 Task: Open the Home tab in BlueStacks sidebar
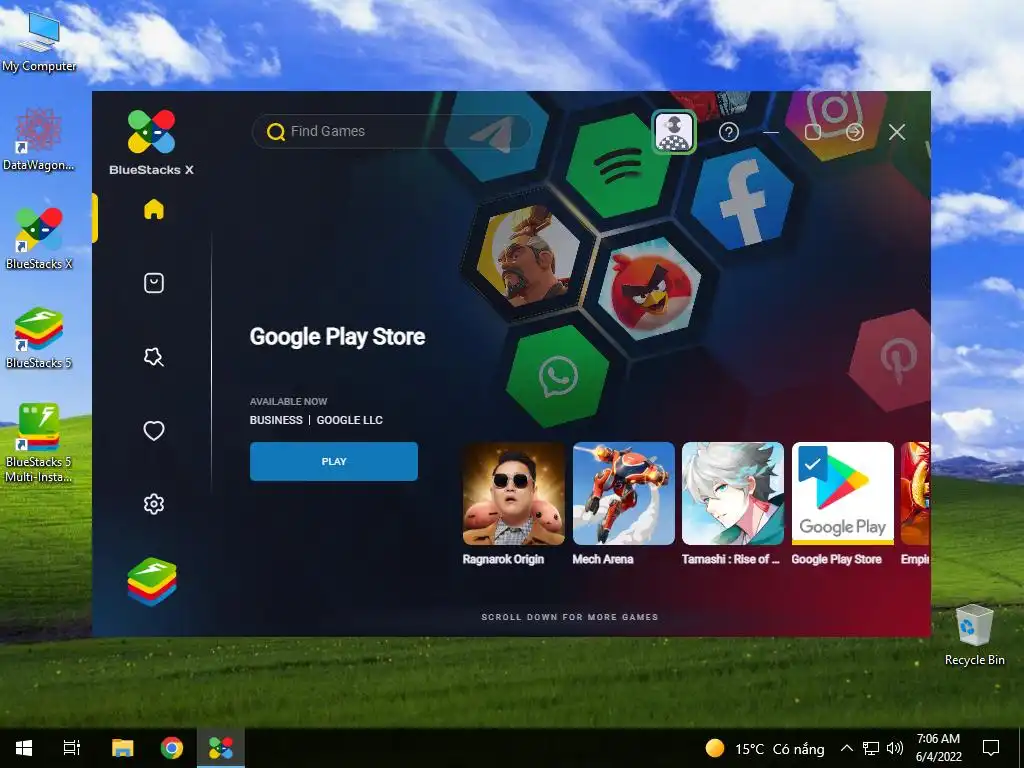153,210
